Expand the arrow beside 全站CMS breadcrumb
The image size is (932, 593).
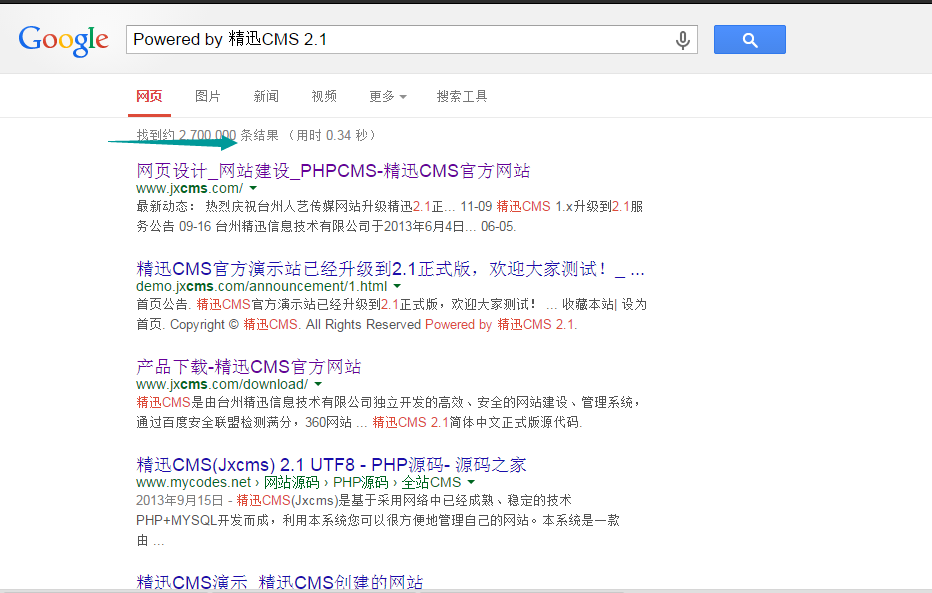pos(471,482)
